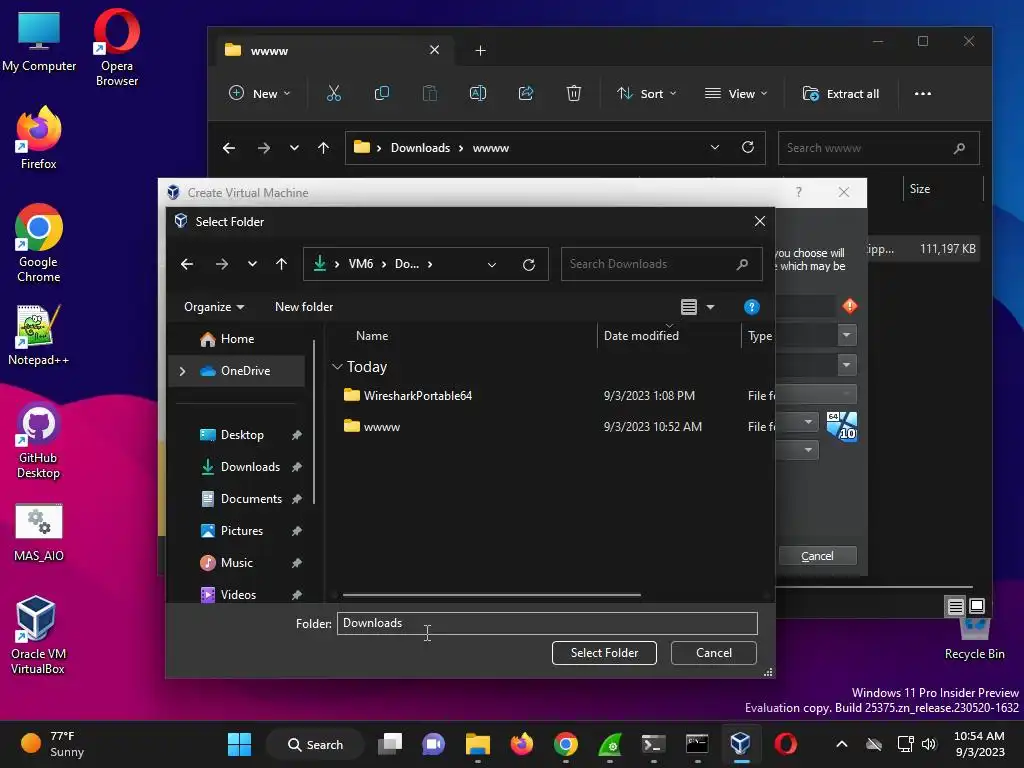Screen dimensions: 1024x768
Task: Open the Organize menu
Action: pyautogui.click(x=214, y=307)
